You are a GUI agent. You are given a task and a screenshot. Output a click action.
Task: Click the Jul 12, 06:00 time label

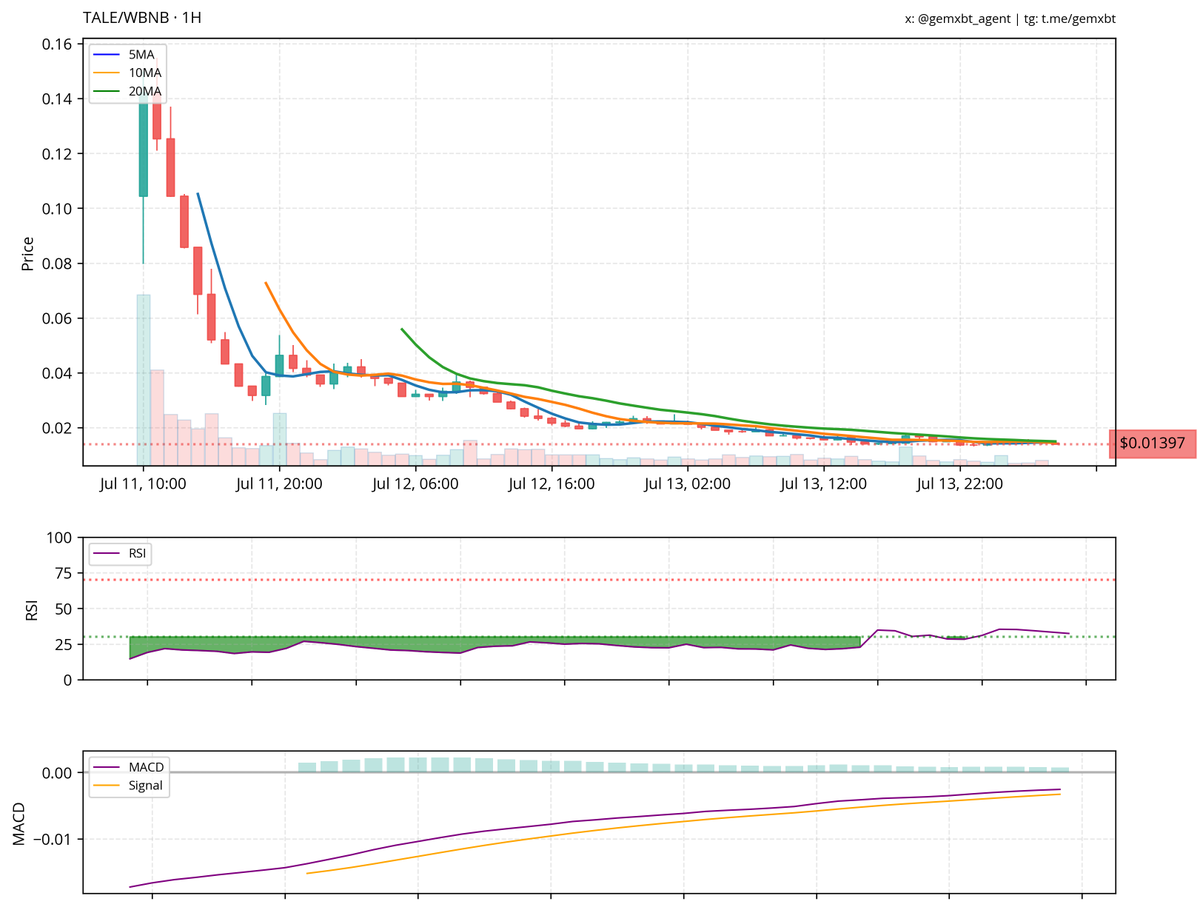click(415, 484)
